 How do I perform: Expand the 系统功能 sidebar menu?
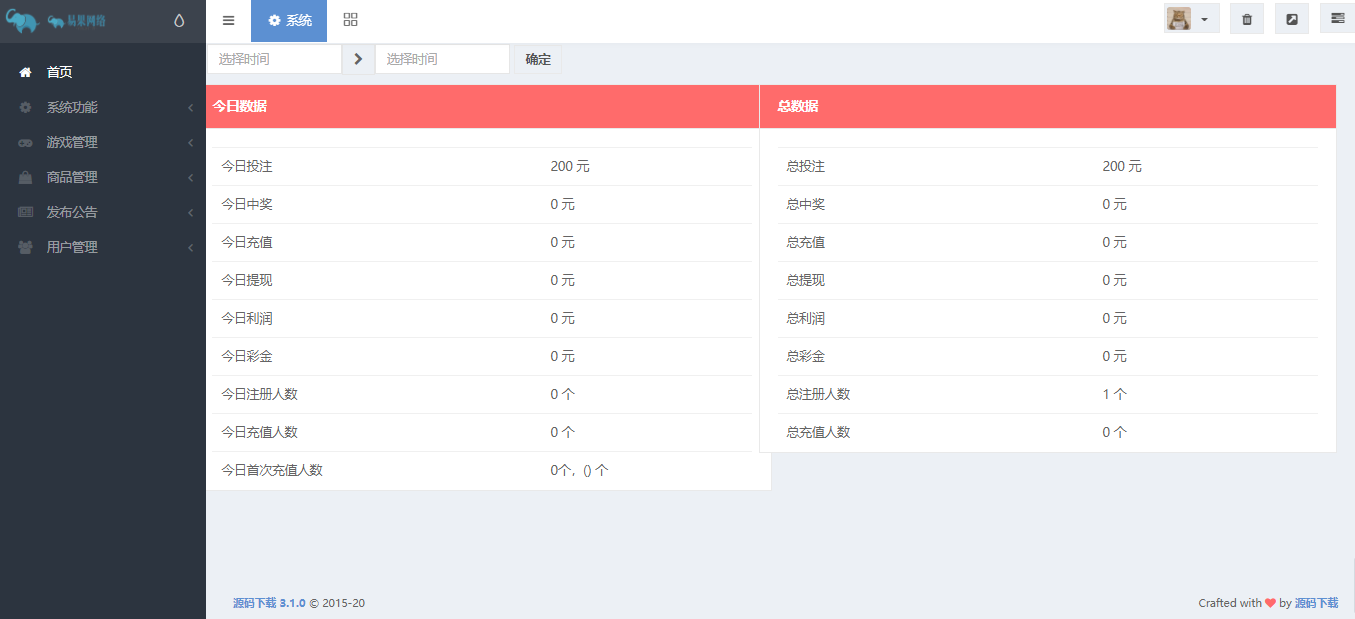(x=72, y=107)
